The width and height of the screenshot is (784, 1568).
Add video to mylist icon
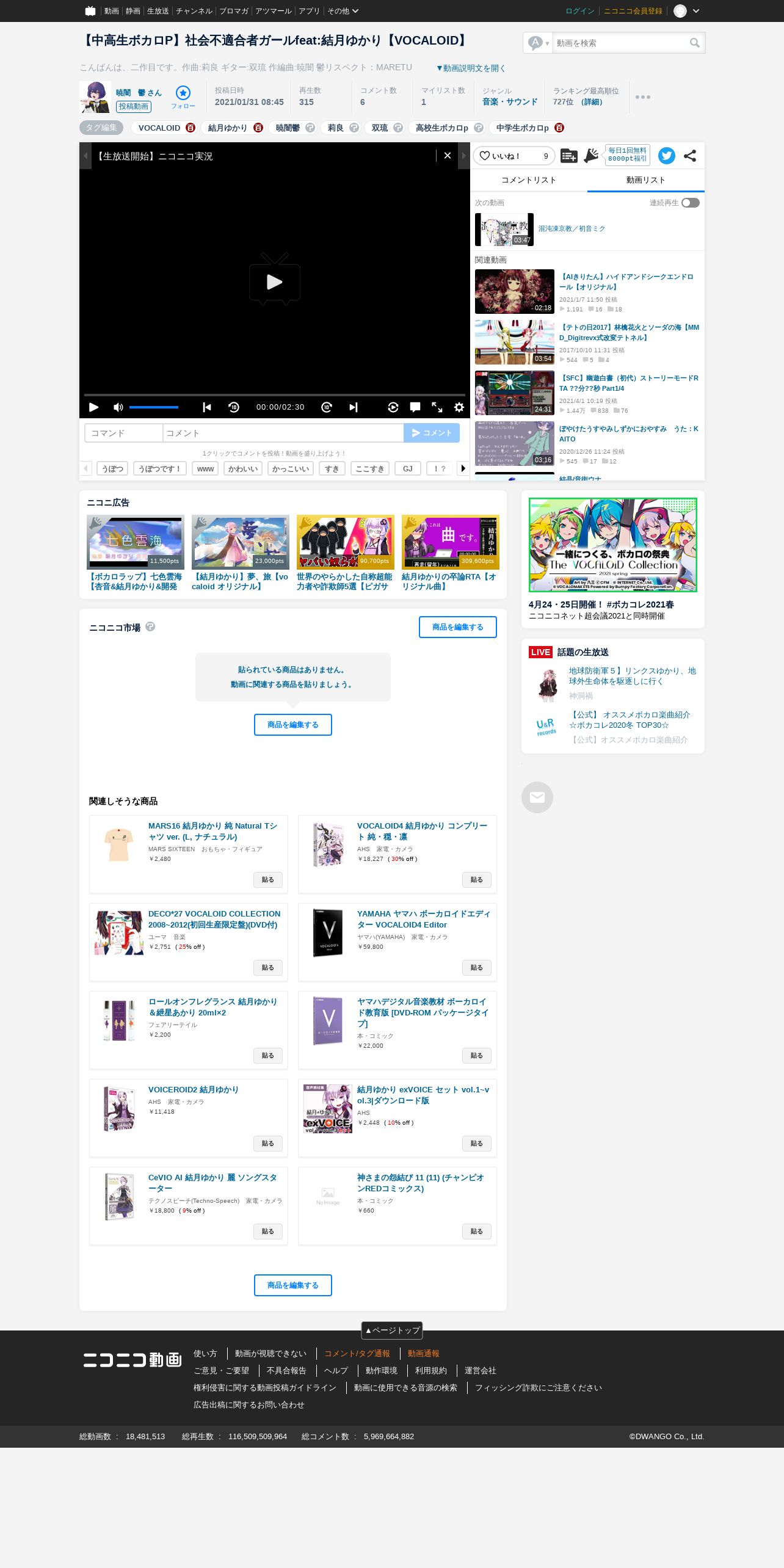[x=568, y=156]
